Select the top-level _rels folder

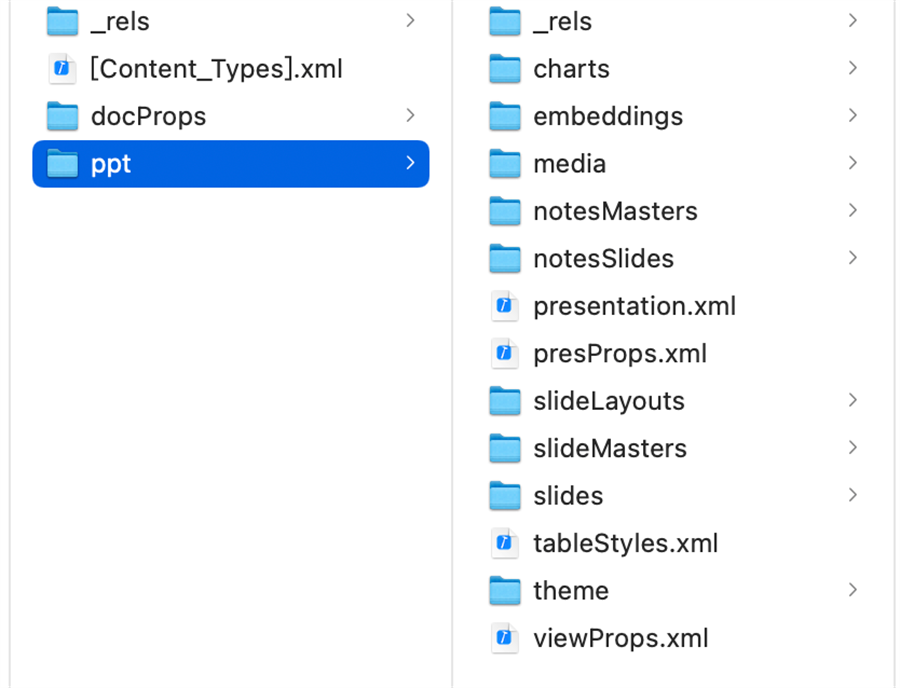[x=120, y=21]
